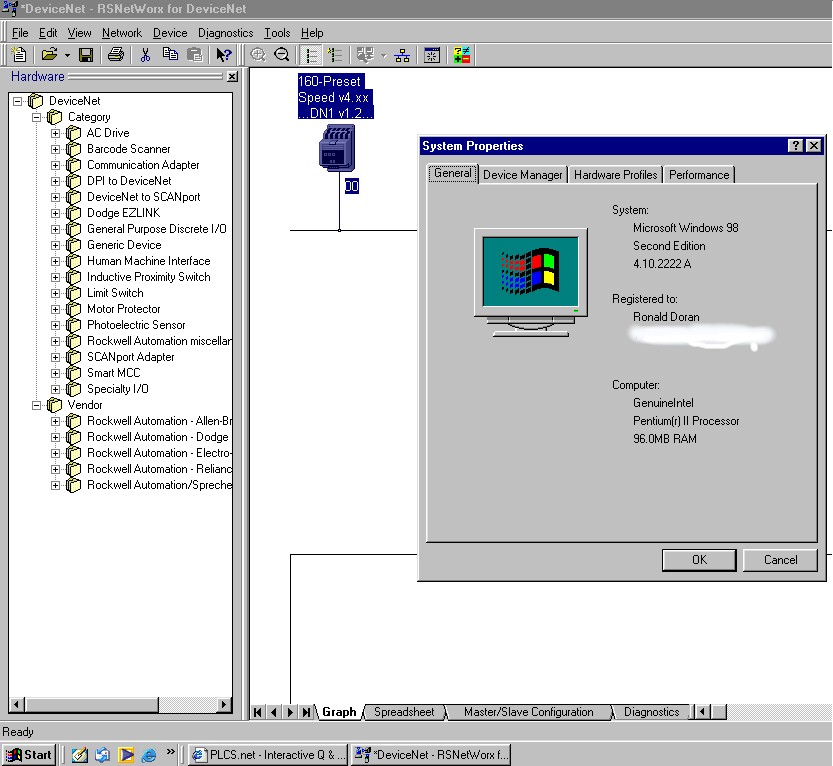The height and width of the screenshot is (766, 833).
Task: Open dropdown arrow next to Online icon
Action: [384, 55]
